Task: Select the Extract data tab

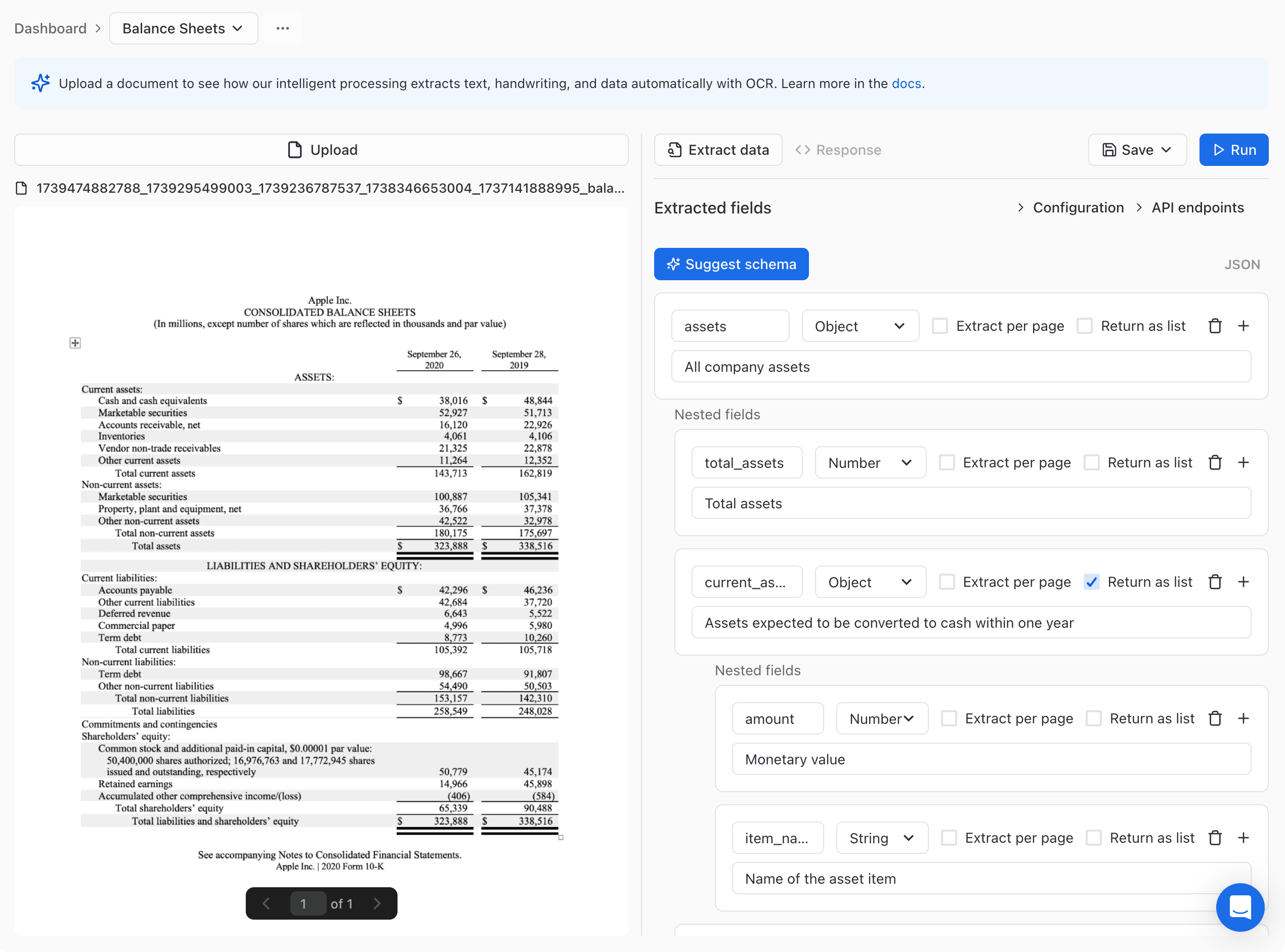Action: point(718,150)
